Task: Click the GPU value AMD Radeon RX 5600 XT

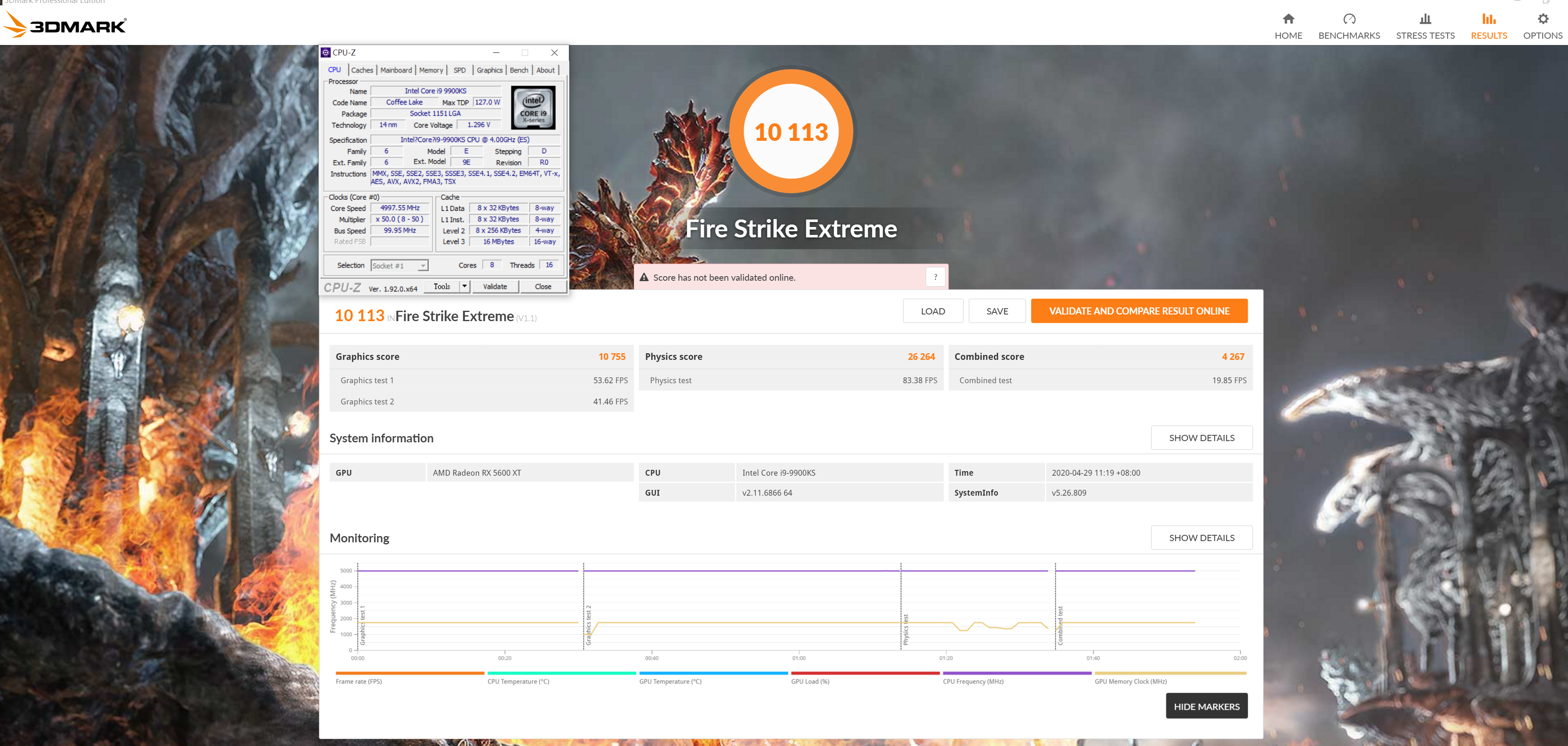Action: point(530,473)
